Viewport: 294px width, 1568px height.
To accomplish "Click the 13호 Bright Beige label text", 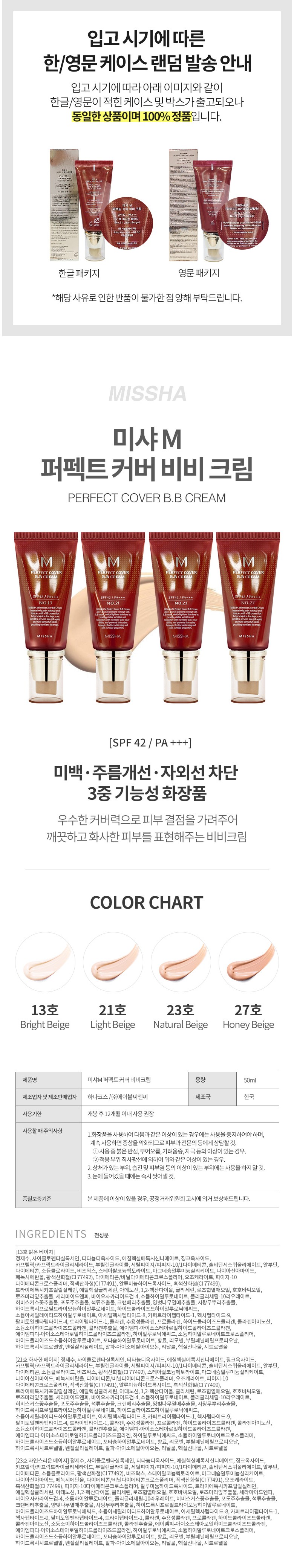I will pyautogui.click(x=45, y=1016).
